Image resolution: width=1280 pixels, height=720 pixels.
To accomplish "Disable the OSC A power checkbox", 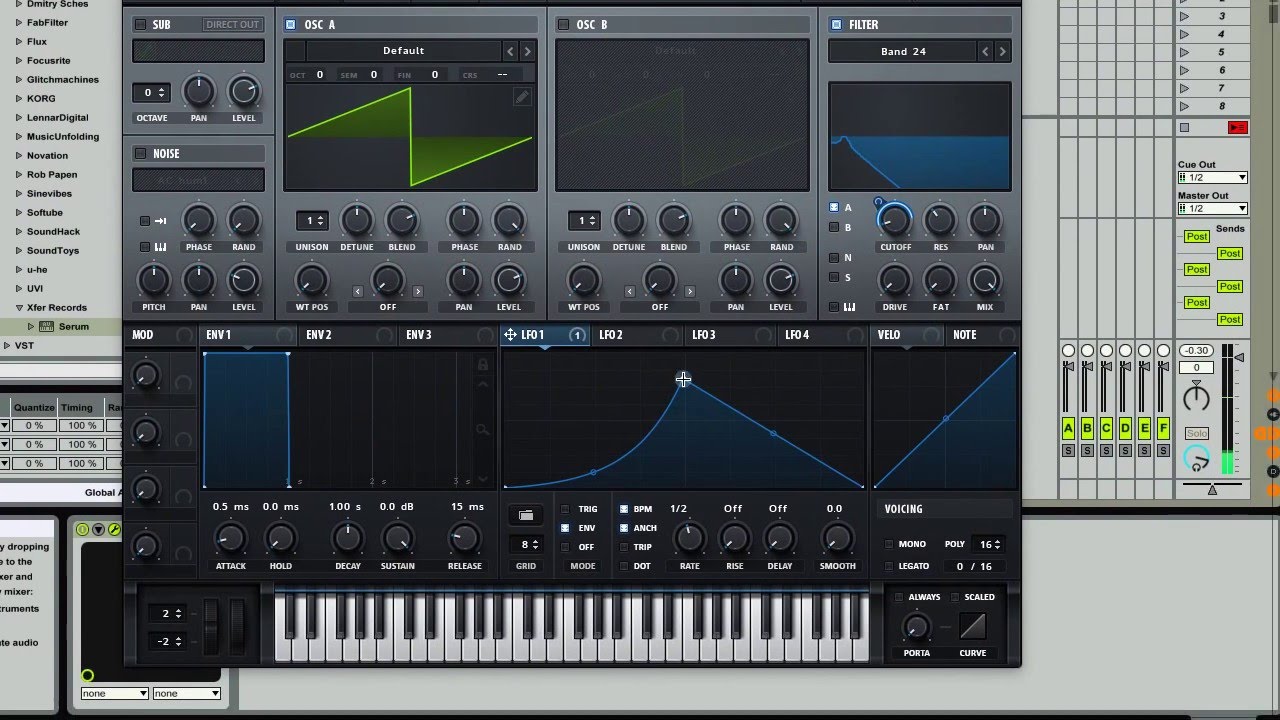I will click(290, 25).
